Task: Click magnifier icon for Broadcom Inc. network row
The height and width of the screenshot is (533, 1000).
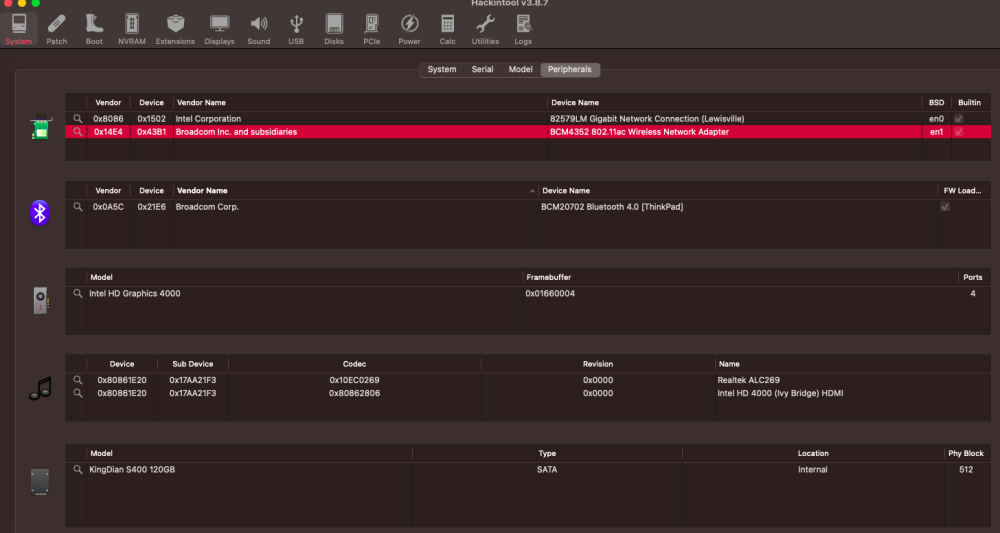Action: (78, 132)
